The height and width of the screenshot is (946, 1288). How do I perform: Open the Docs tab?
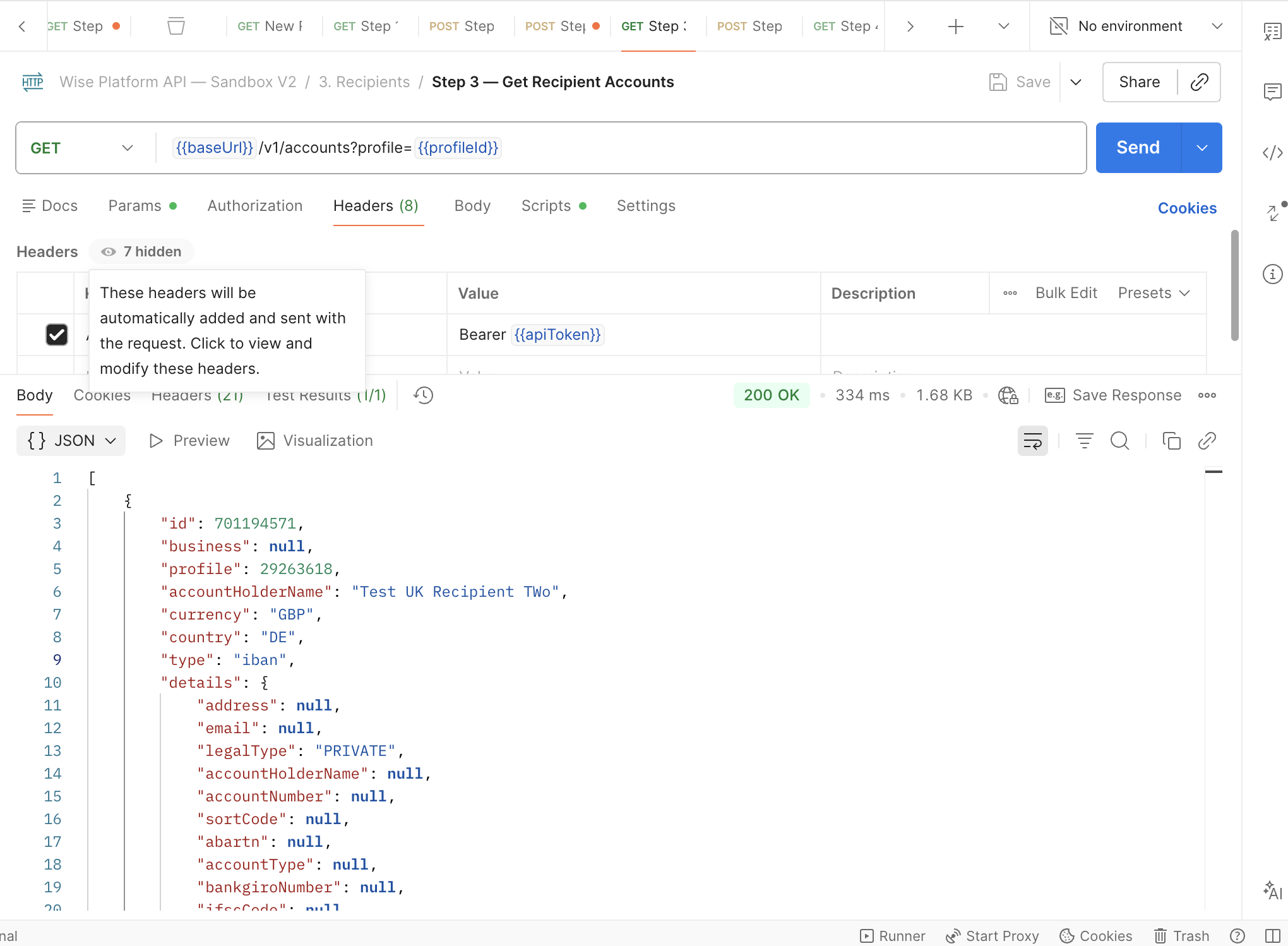coord(51,206)
